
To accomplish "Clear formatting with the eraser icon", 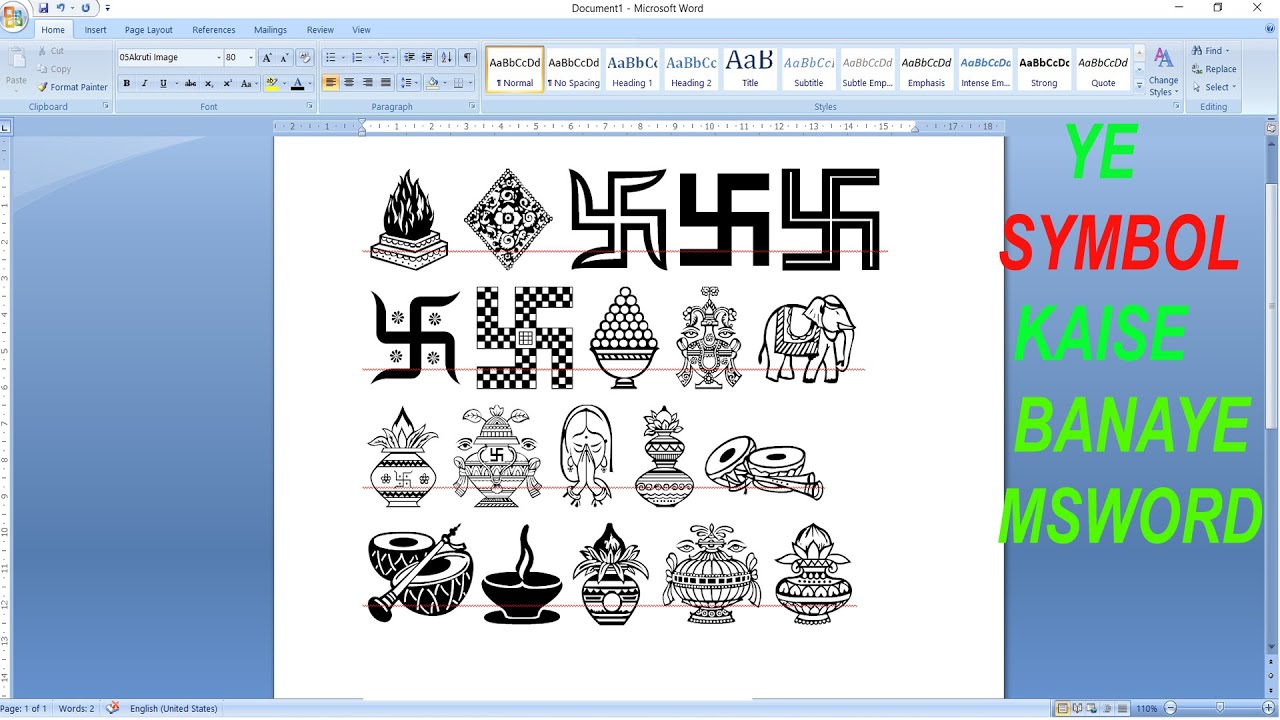I will (x=305, y=58).
